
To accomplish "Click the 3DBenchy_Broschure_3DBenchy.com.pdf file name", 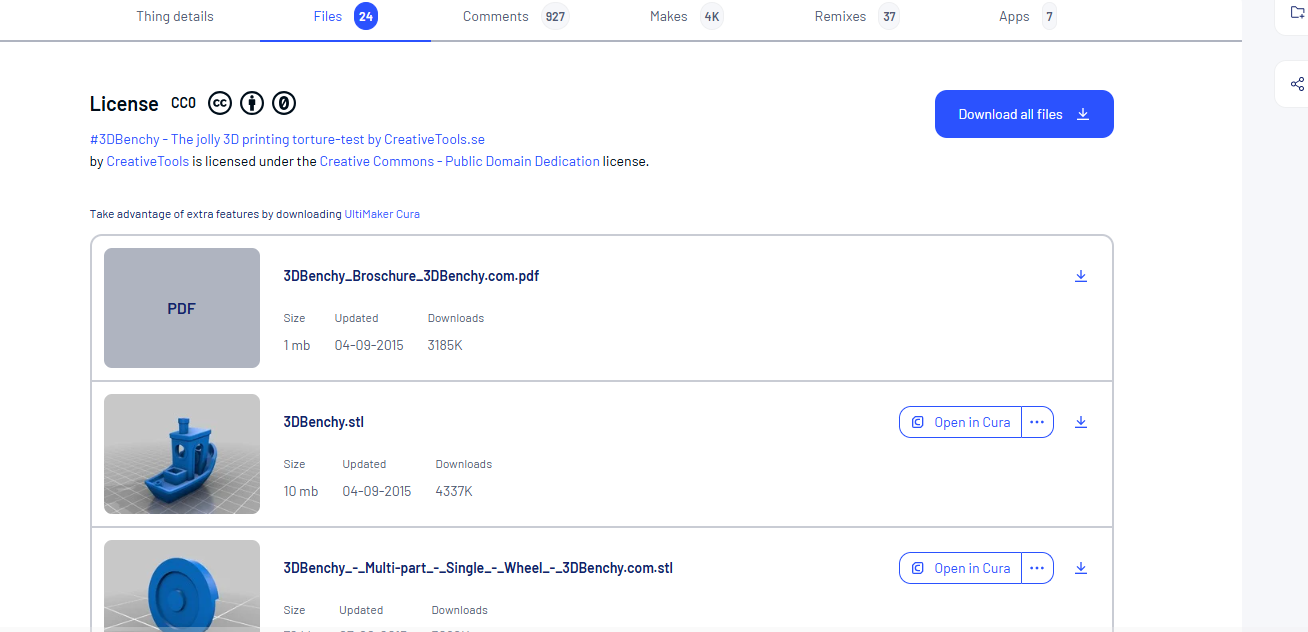I will (x=412, y=276).
